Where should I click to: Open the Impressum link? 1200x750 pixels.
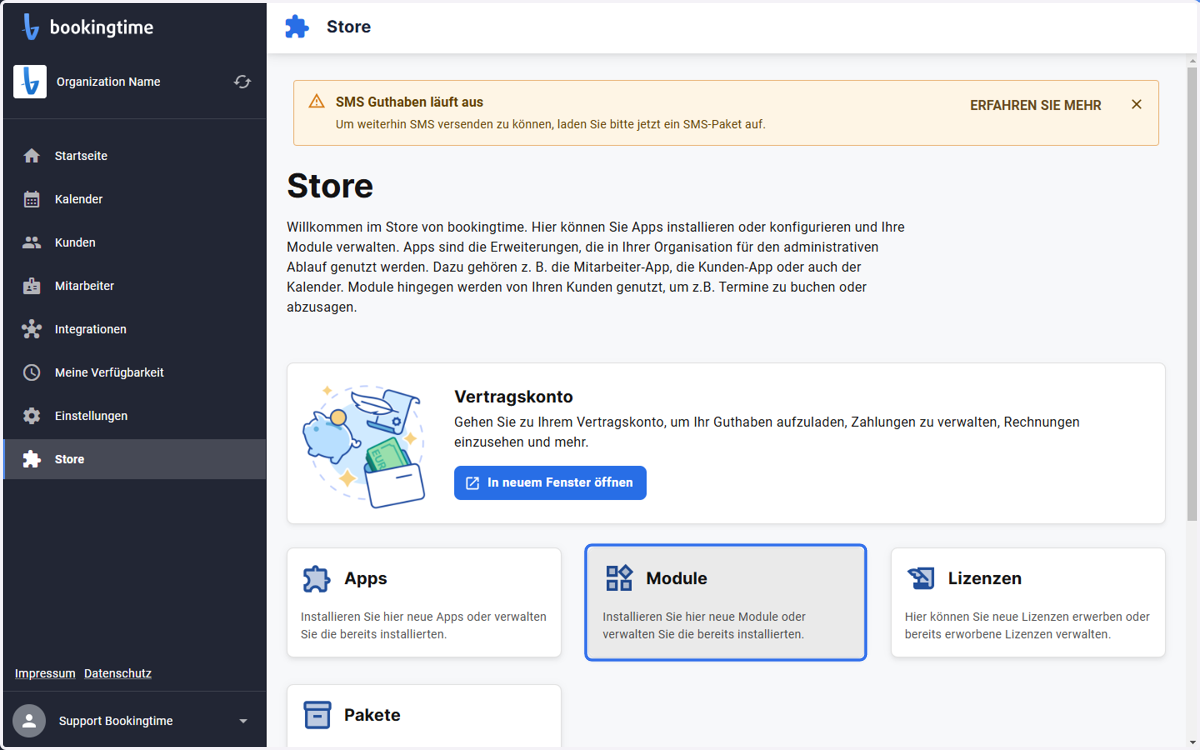[45, 673]
